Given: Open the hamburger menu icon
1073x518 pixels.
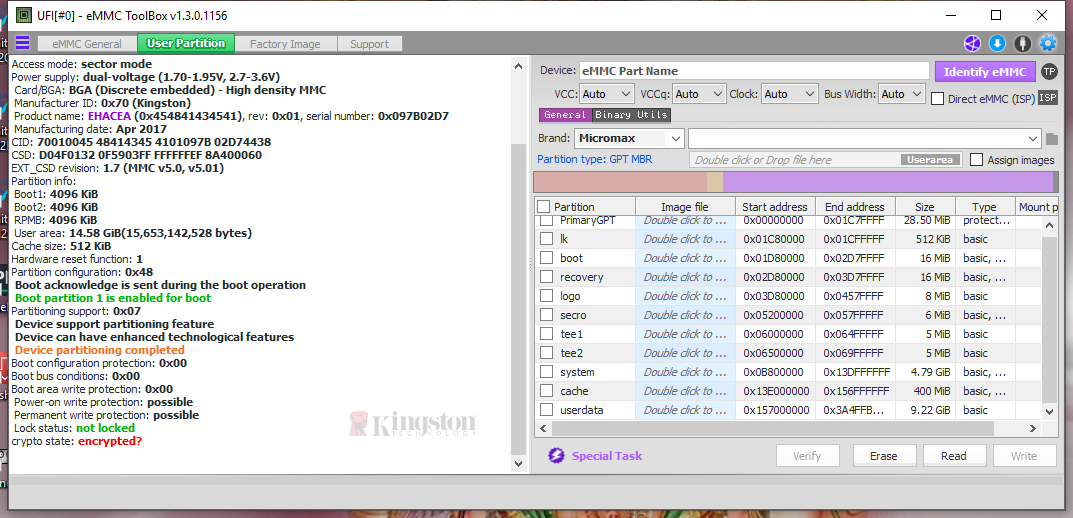Looking at the screenshot, I should 23,42.
